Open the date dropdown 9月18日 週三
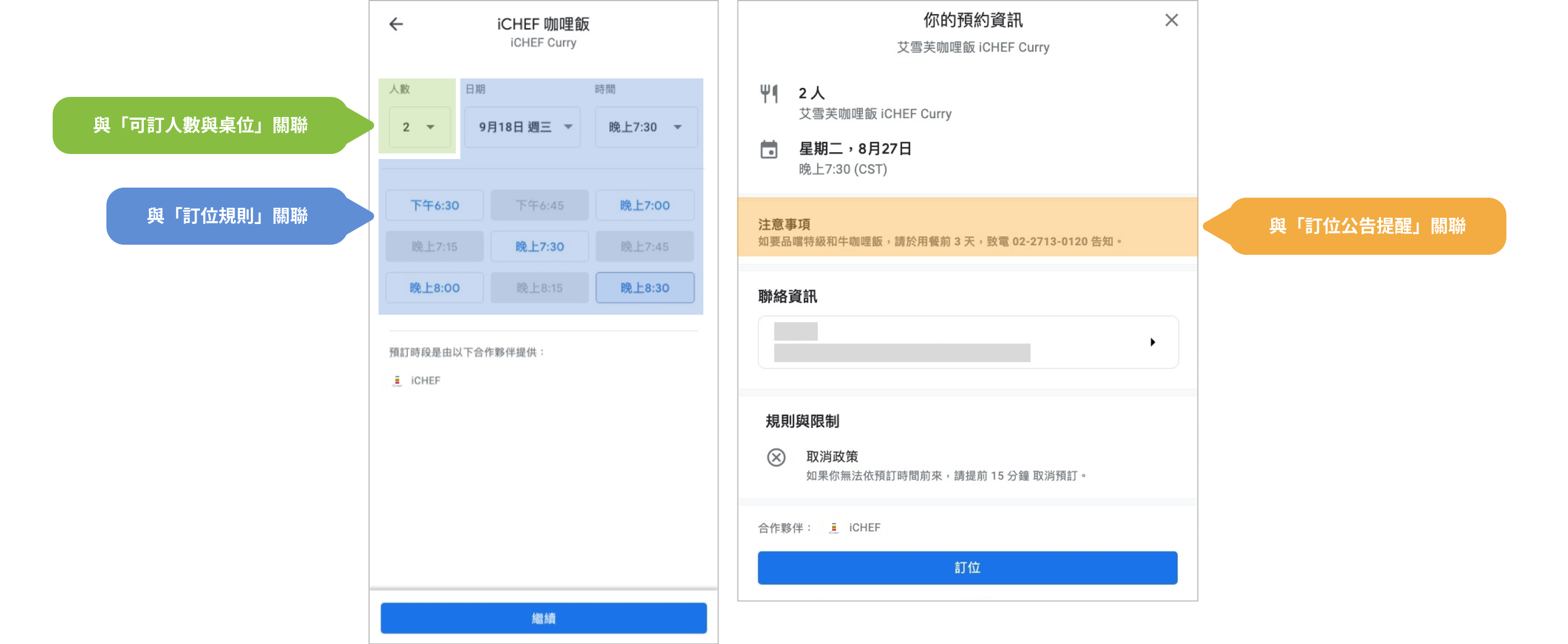Image resolution: width=1568 pixels, height=644 pixels. (522, 127)
